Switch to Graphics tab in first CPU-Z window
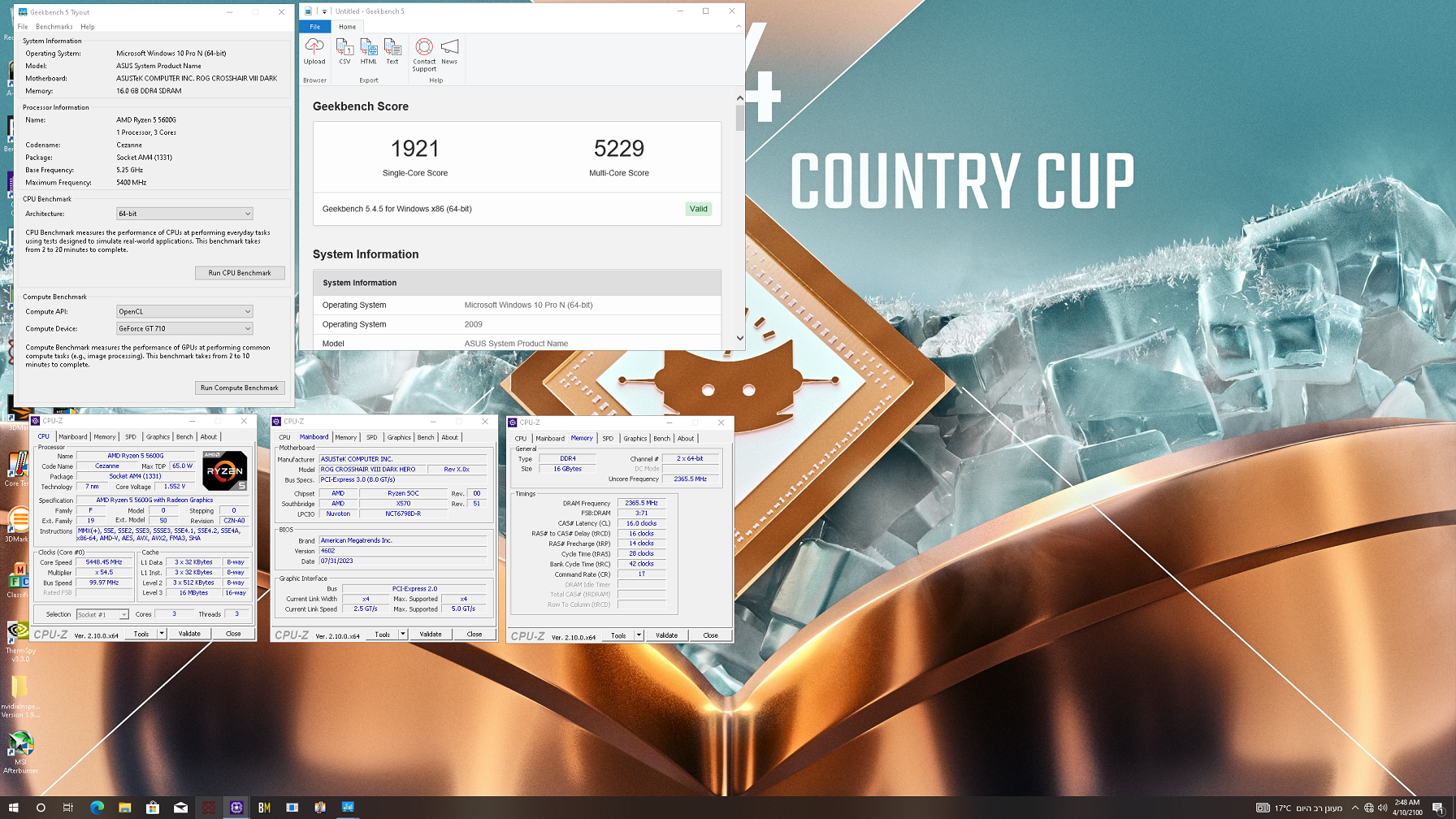 [158, 436]
